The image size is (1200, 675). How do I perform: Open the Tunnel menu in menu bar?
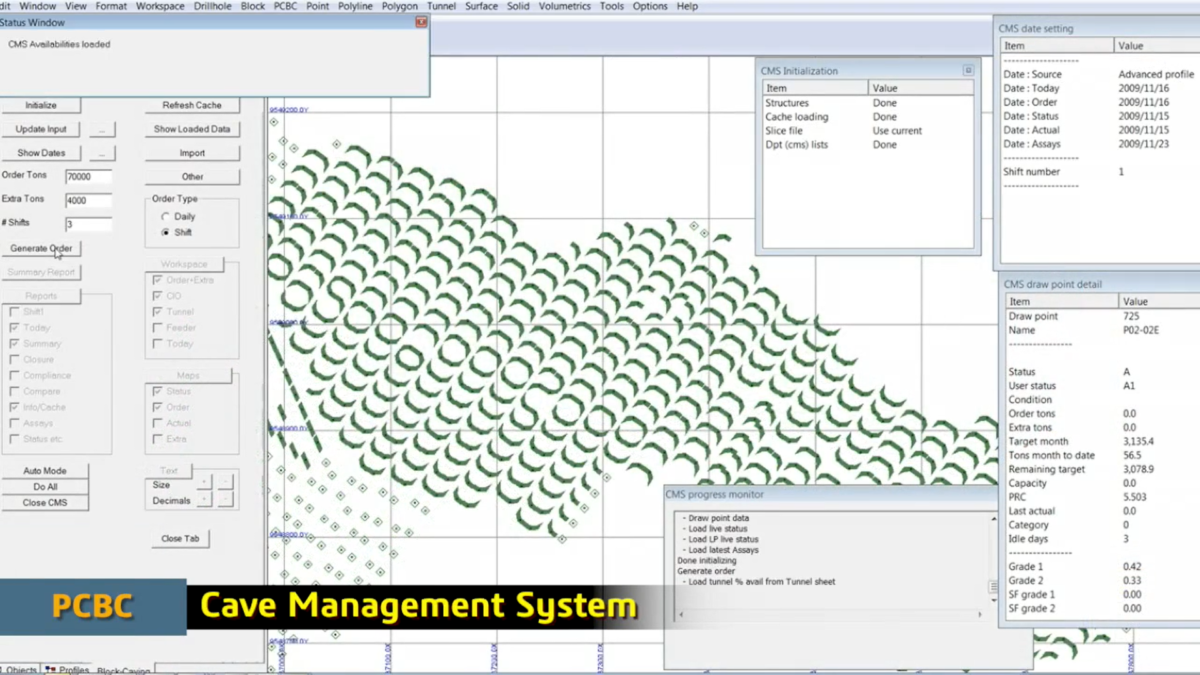tap(441, 6)
